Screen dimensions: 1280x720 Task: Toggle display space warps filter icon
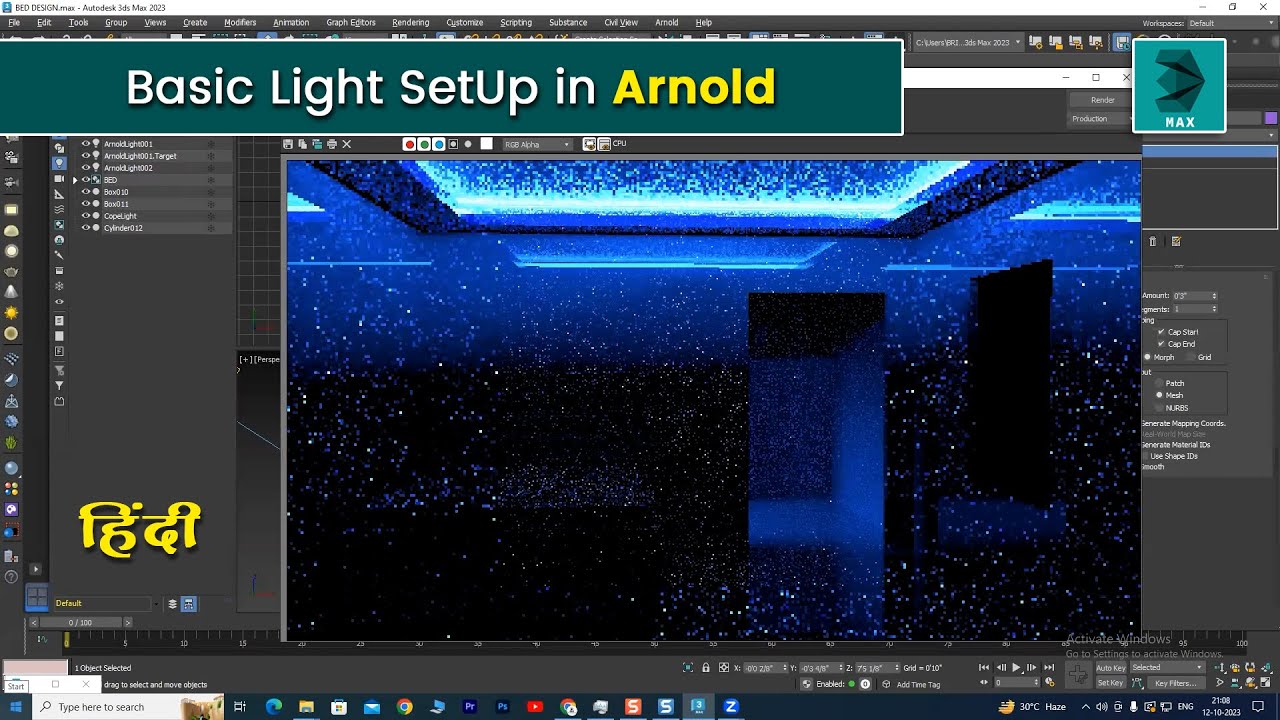[x=59, y=209]
